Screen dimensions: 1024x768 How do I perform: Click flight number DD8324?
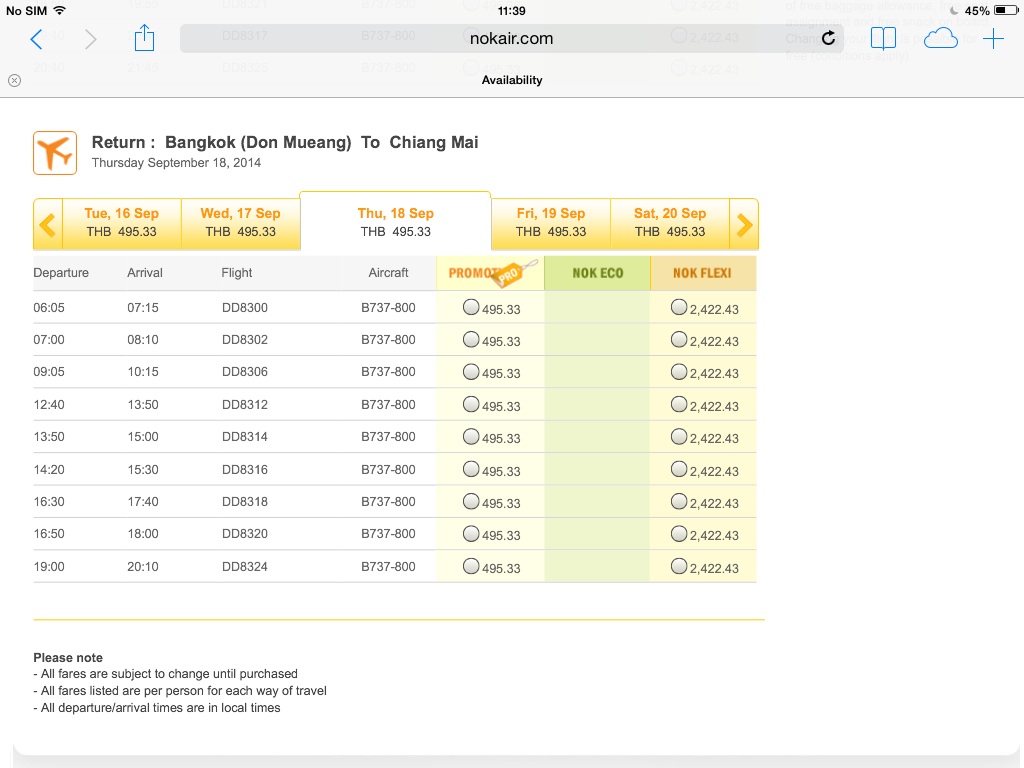pos(245,566)
